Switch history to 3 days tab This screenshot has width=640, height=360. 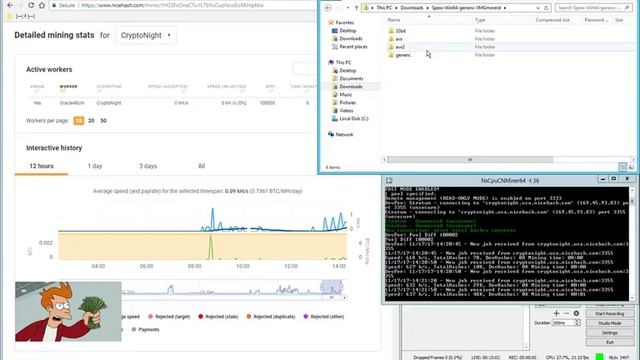coord(148,166)
